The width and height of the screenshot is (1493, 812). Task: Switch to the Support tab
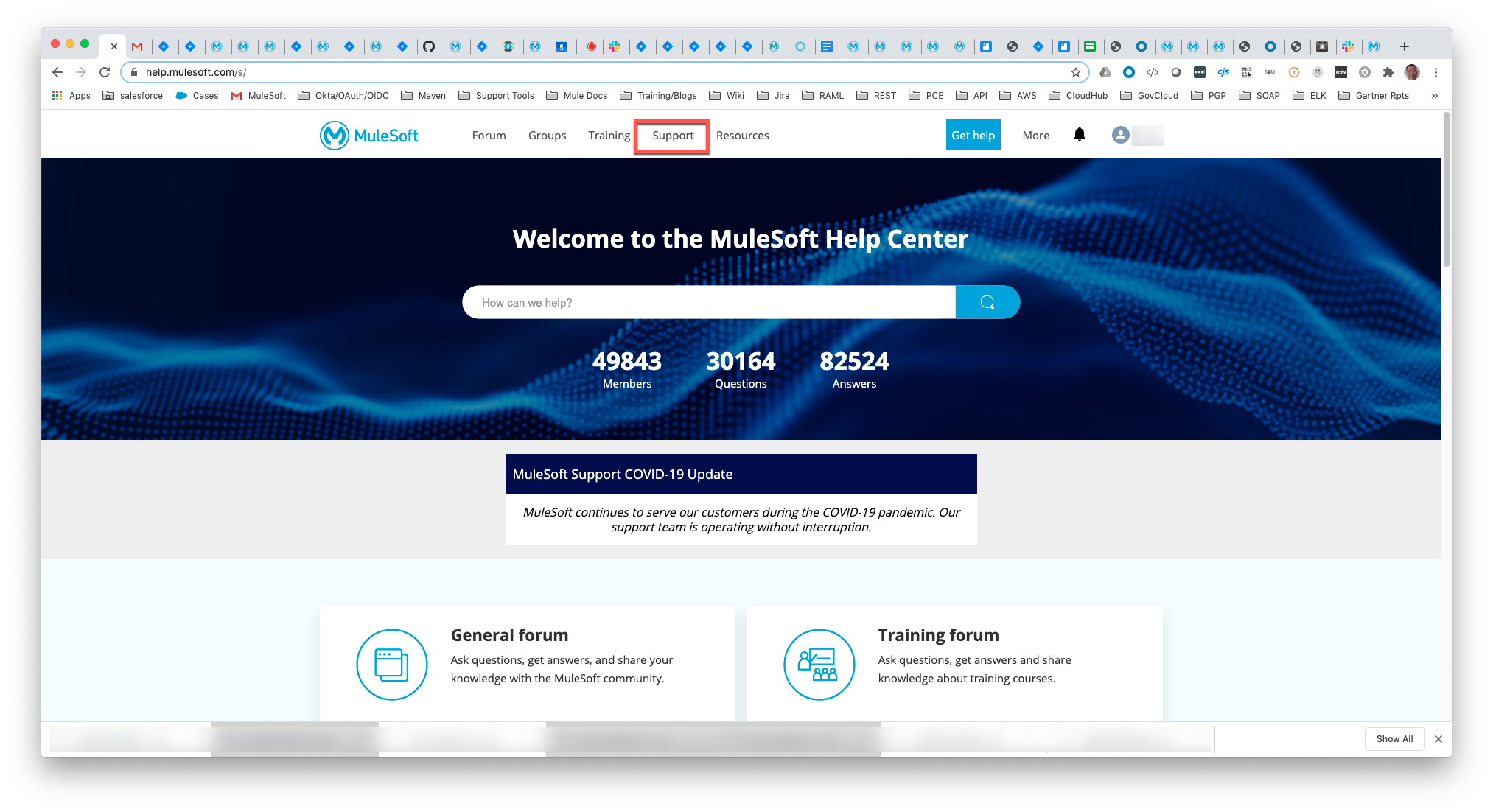671,136
